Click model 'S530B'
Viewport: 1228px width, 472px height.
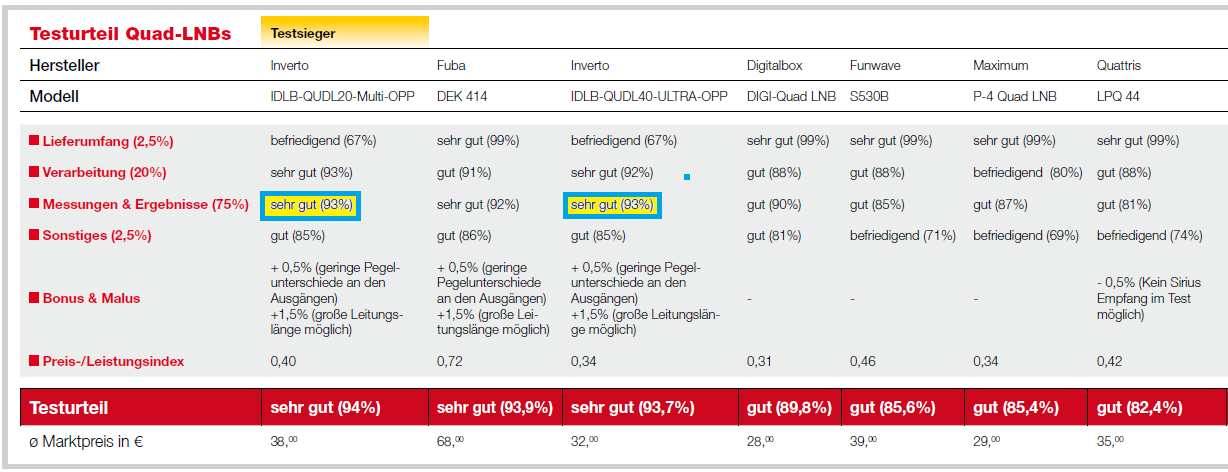click(x=869, y=97)
